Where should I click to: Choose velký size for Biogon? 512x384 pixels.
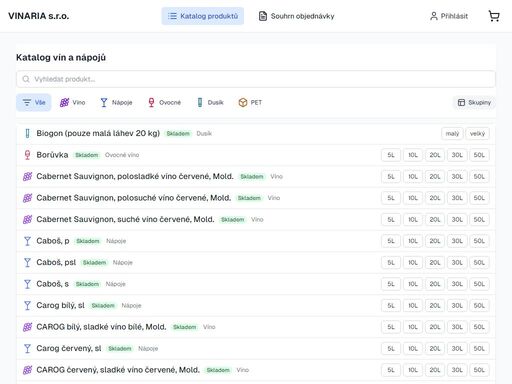coord(477,133)
